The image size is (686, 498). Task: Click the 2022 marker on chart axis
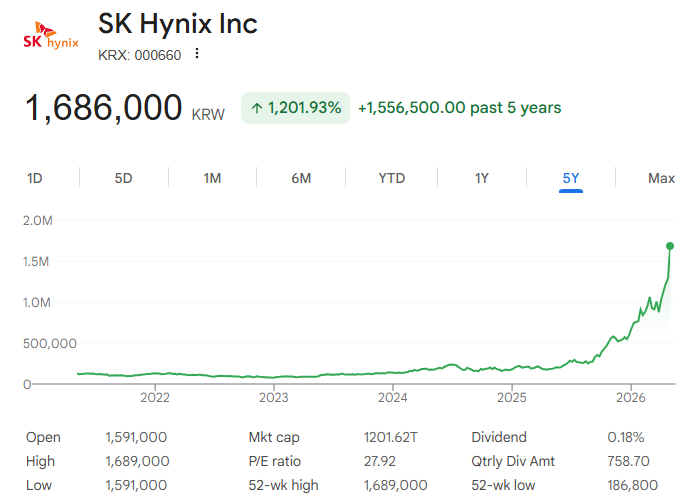(155, 397)
